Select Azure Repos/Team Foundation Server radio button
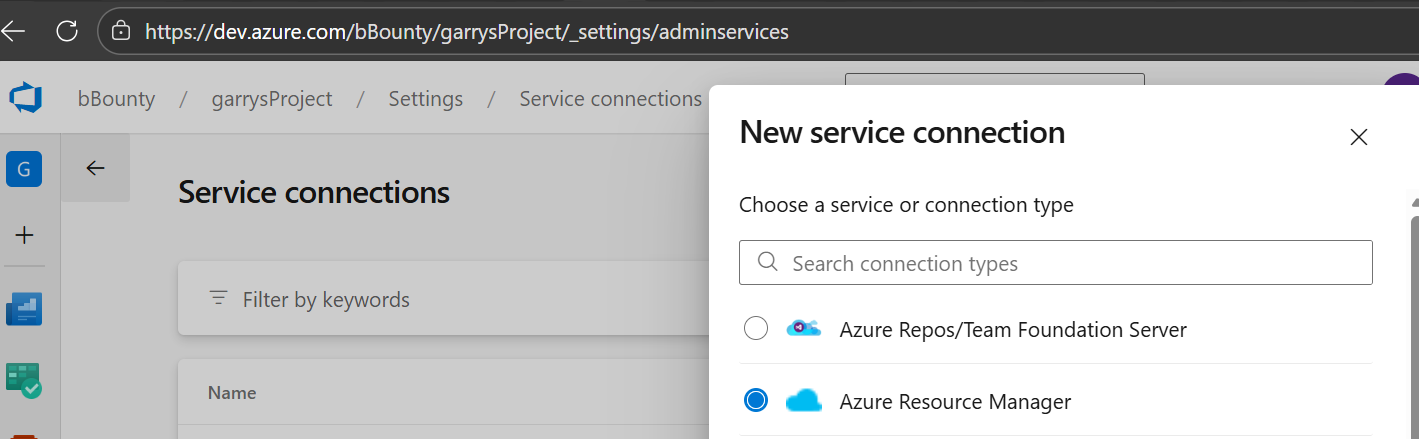The image size is (1419, 439). tap(756, 328)
